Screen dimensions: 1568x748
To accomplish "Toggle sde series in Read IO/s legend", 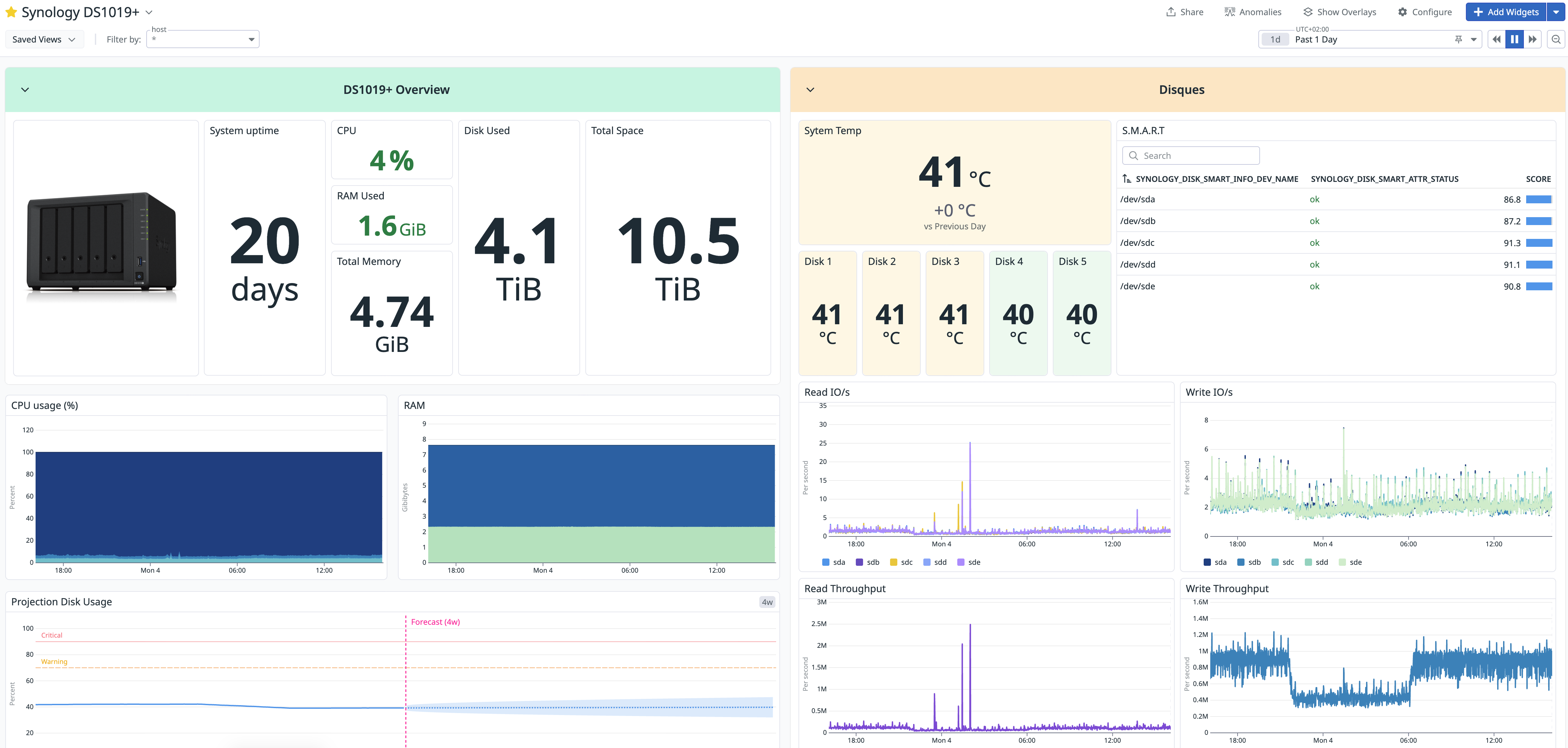I will tap(968, 562).
